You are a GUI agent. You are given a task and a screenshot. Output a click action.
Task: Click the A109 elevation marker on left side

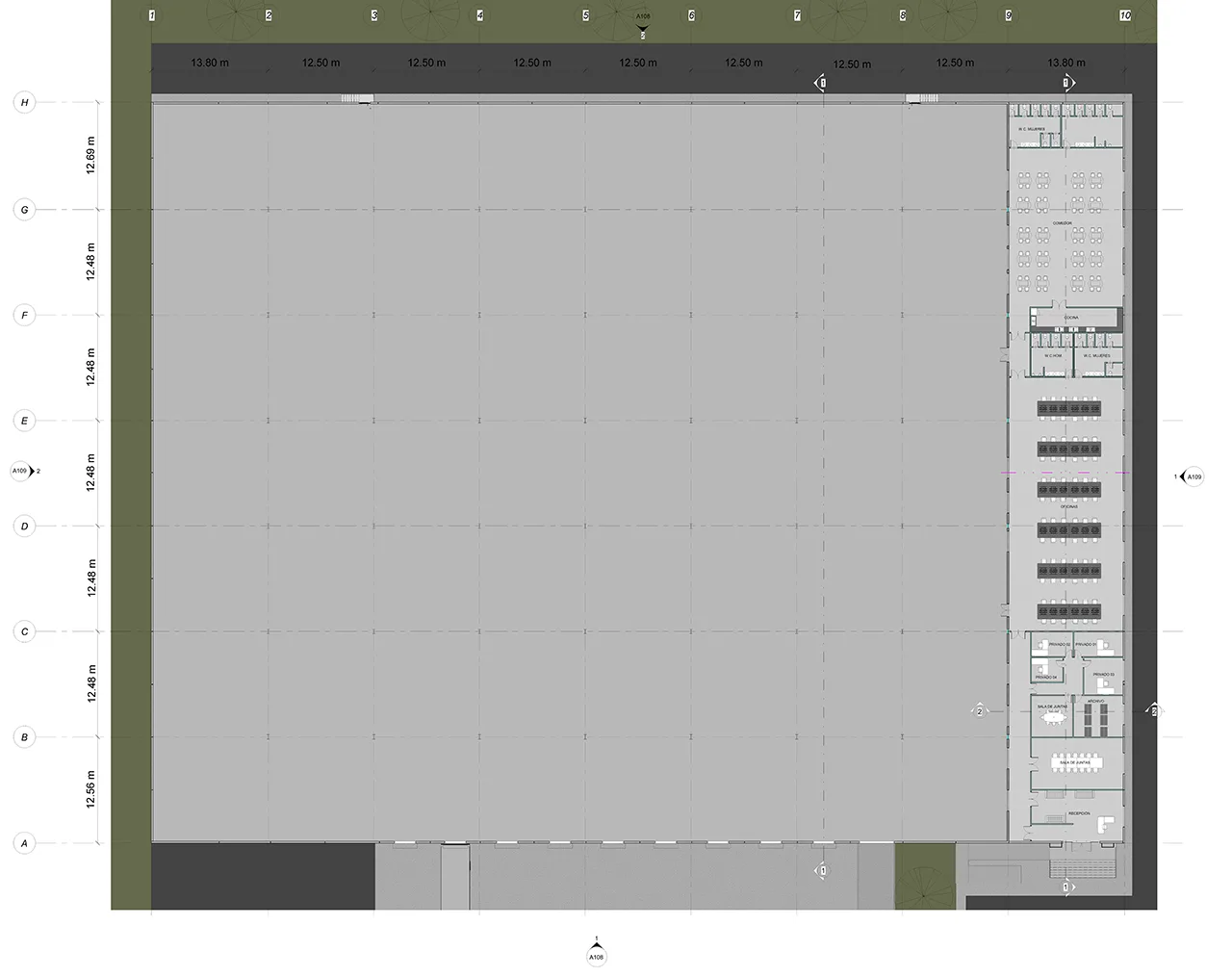click(21, 472)
